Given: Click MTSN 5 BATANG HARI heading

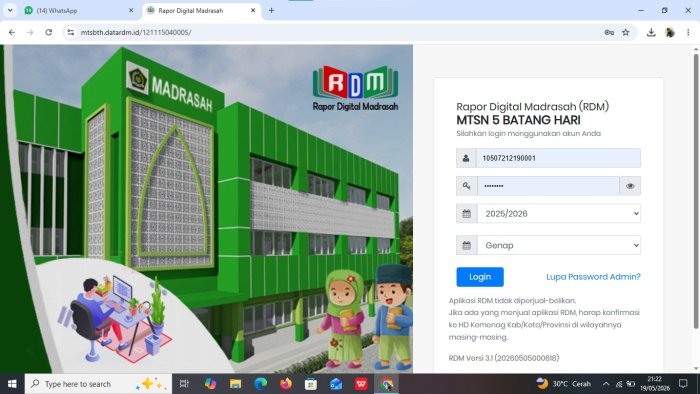Looking at the screenshot, I should pos(518,120).
